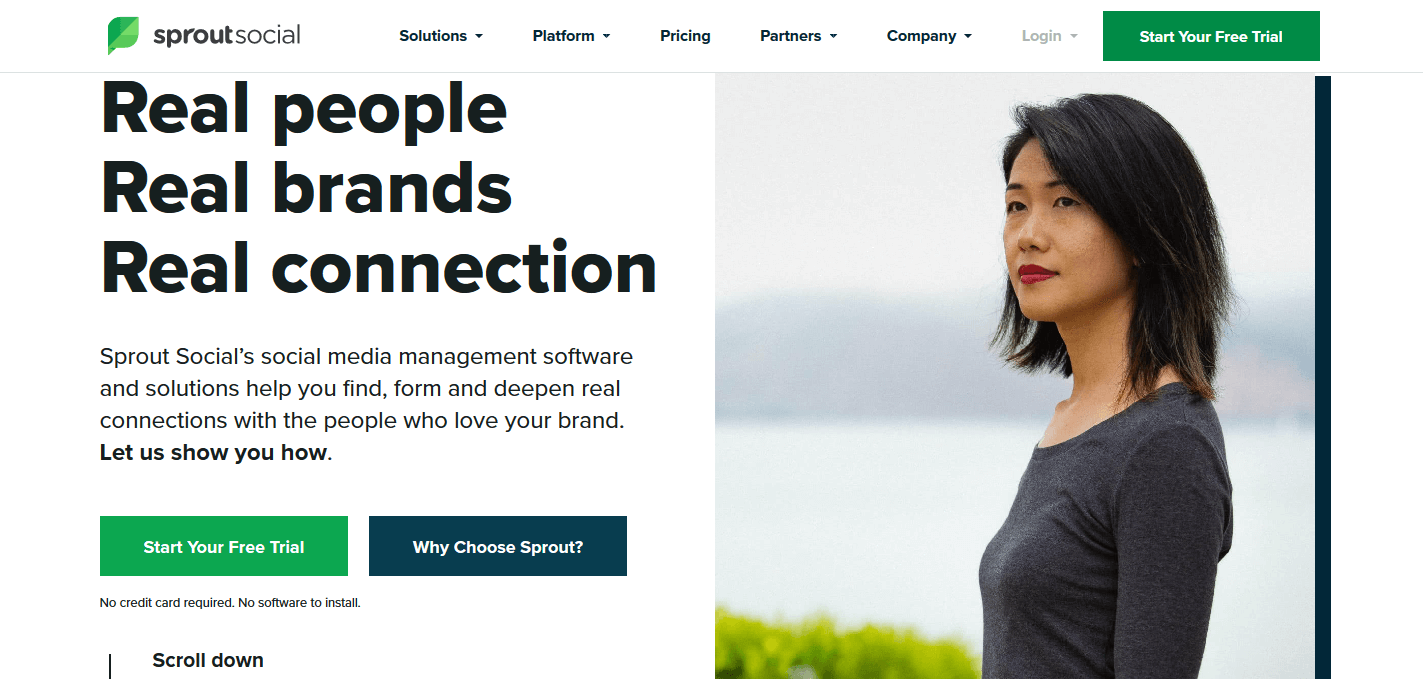Click the Sprout Social leaf logo icon
1423x679 pixels.
pos(124,35)
